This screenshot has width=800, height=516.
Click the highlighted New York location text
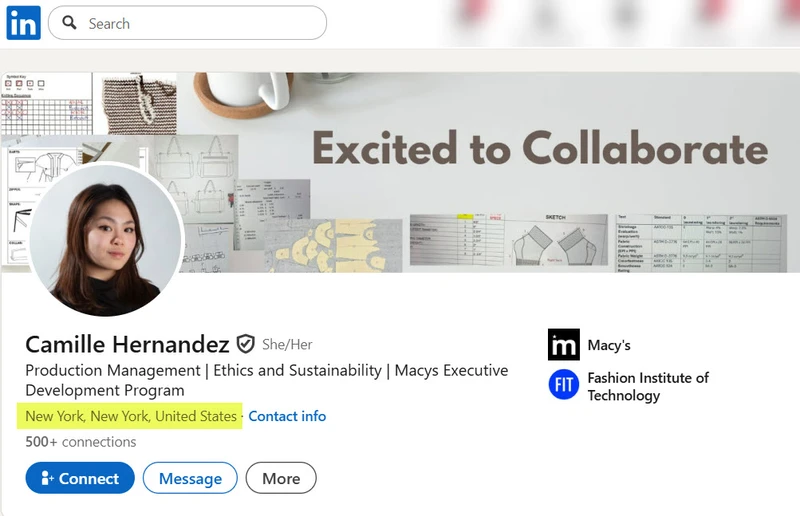coord(131,416)
